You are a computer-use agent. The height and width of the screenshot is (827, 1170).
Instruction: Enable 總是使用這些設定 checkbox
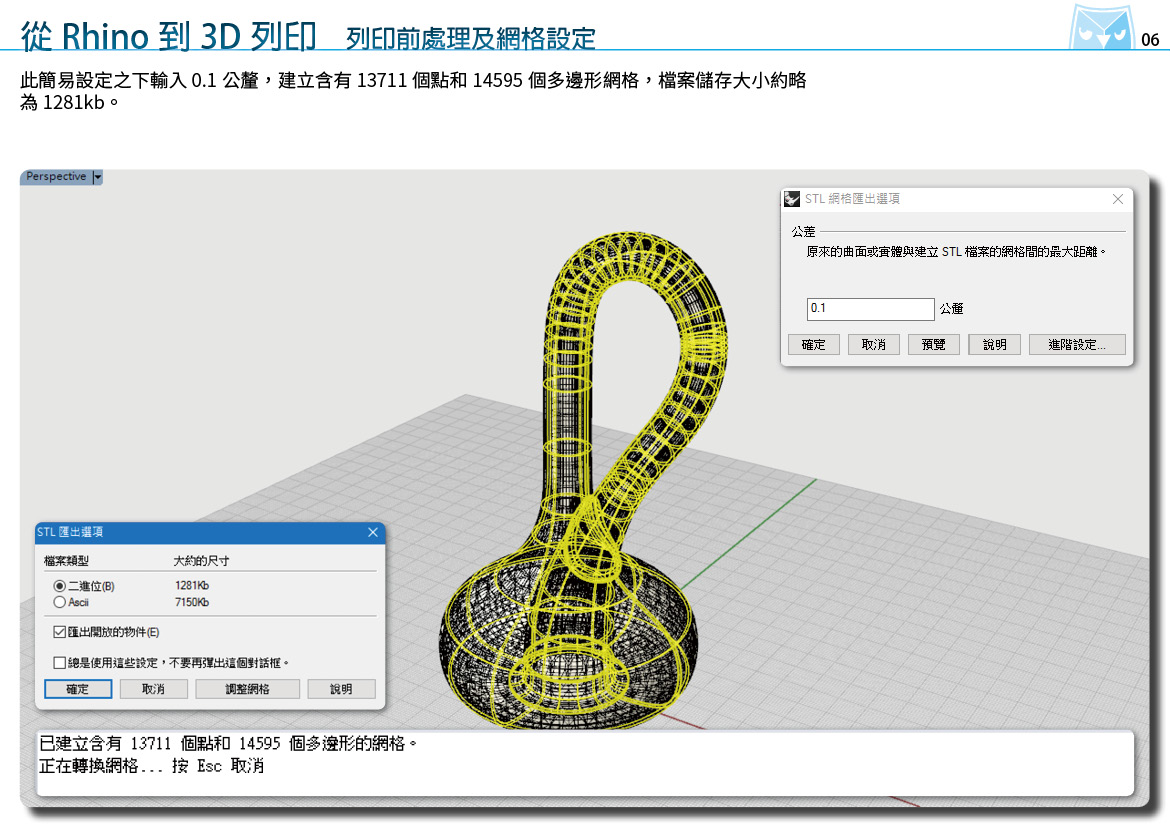coord(60,663)
